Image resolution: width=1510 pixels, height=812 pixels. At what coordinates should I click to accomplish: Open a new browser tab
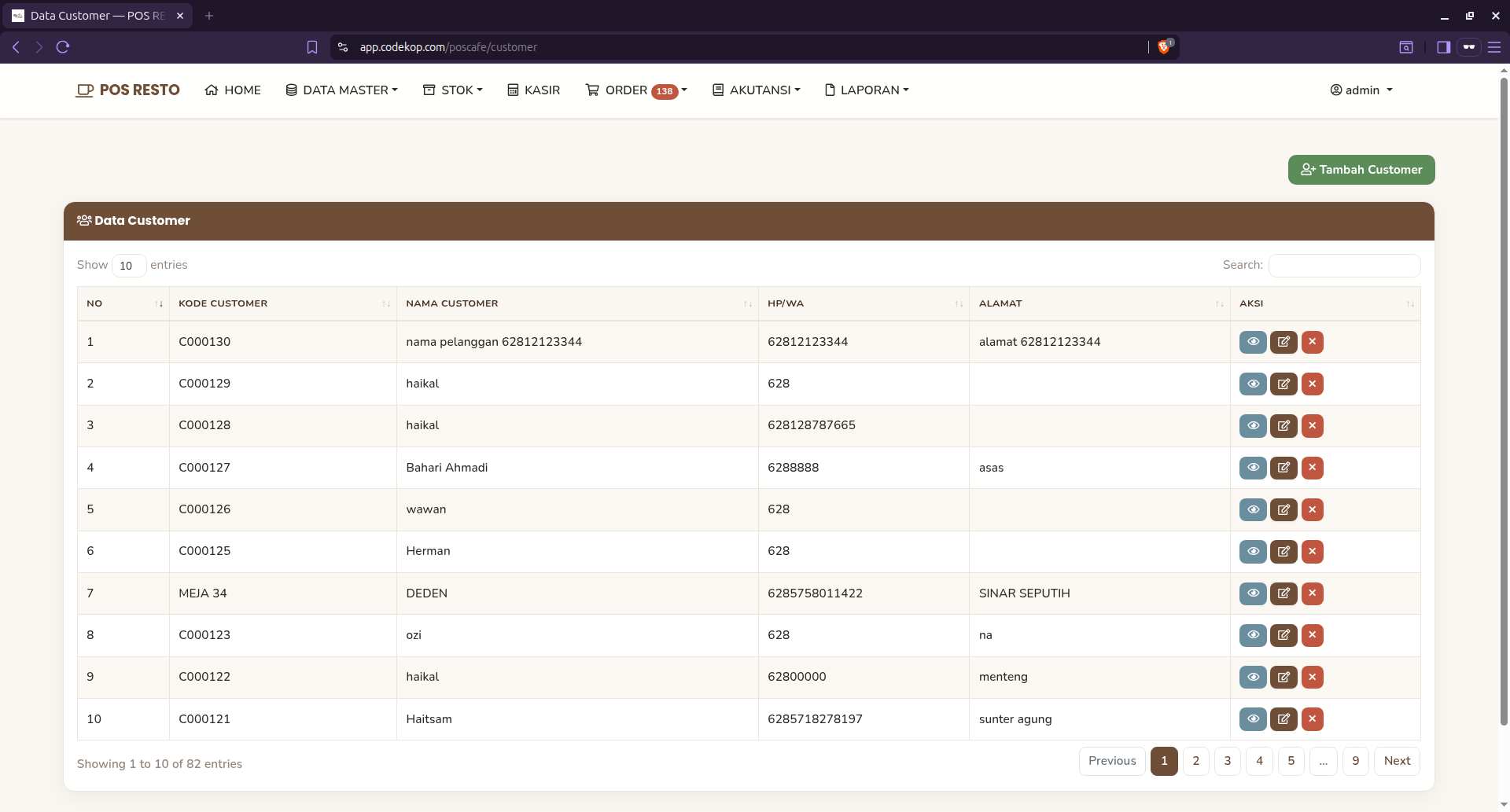point(209,16)
